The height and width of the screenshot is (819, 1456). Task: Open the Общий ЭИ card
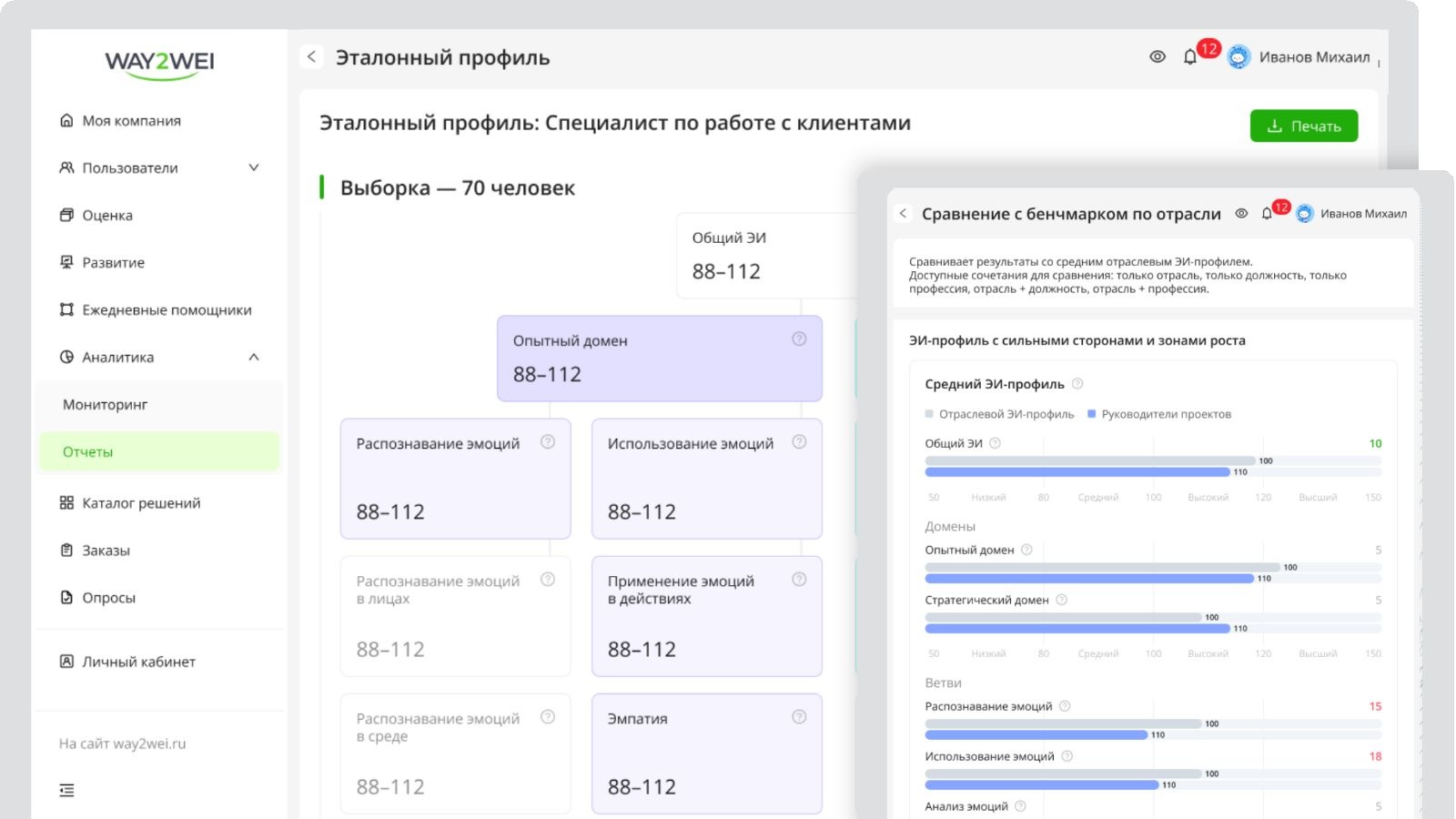tap(766, 256)
